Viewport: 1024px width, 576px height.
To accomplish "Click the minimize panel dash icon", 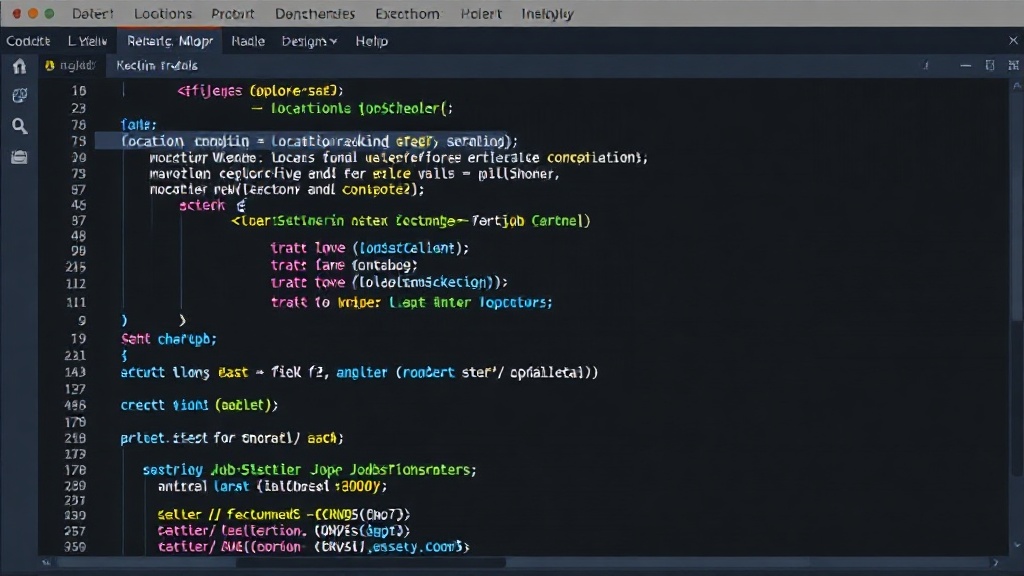I will 965,65.
